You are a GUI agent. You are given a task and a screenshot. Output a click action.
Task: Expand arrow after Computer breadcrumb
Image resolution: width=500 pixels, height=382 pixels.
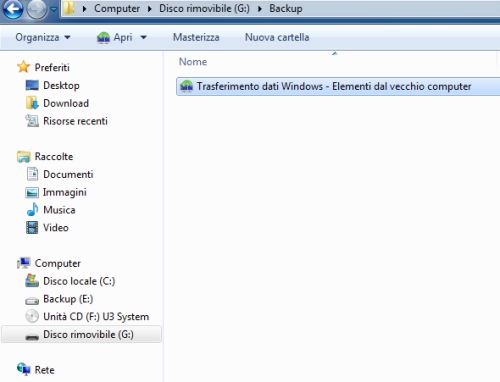(x=149, y=9)
